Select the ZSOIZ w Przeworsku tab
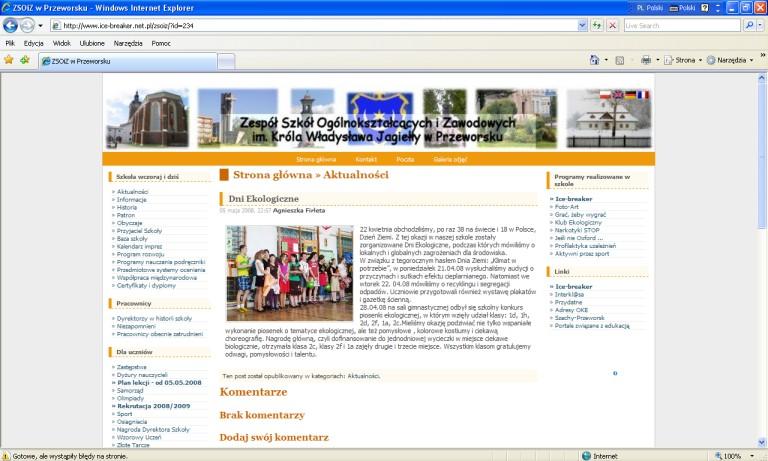Image resolution: width=768 pixels, height=461 pixels. point(127,61)
